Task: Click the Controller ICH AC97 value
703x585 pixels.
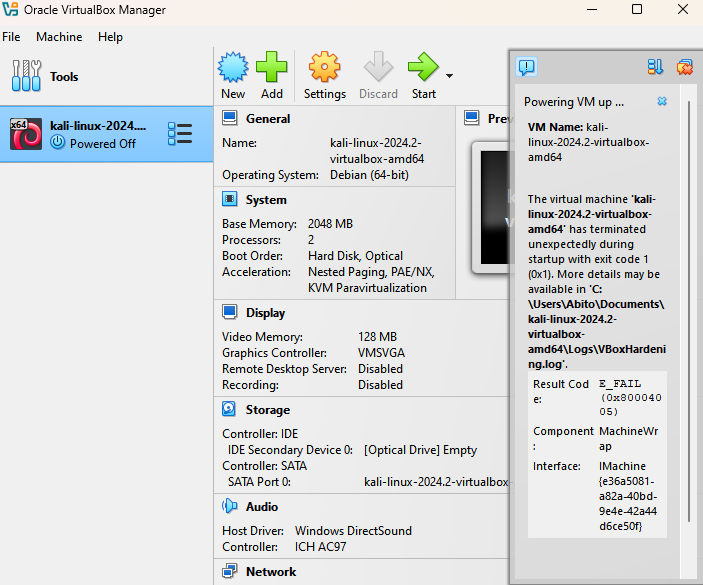Action: coord(320,547)
